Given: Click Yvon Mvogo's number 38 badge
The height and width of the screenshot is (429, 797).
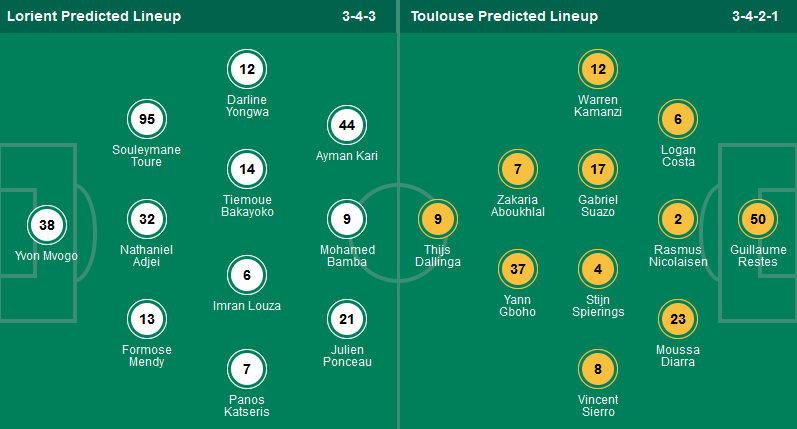Looking at the screenshot, I should click(x=47, y=225).
